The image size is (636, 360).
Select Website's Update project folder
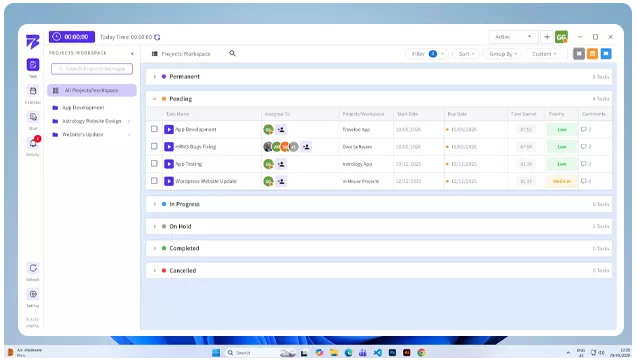coord(77,135)
